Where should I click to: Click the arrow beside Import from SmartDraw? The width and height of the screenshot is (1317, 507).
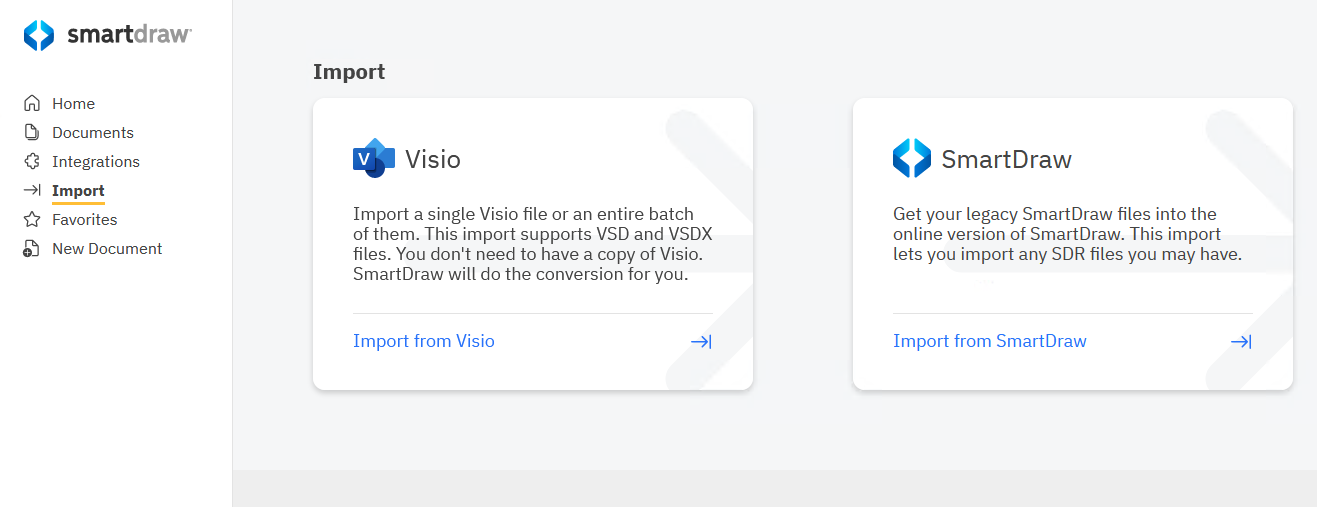point(1241,342)
